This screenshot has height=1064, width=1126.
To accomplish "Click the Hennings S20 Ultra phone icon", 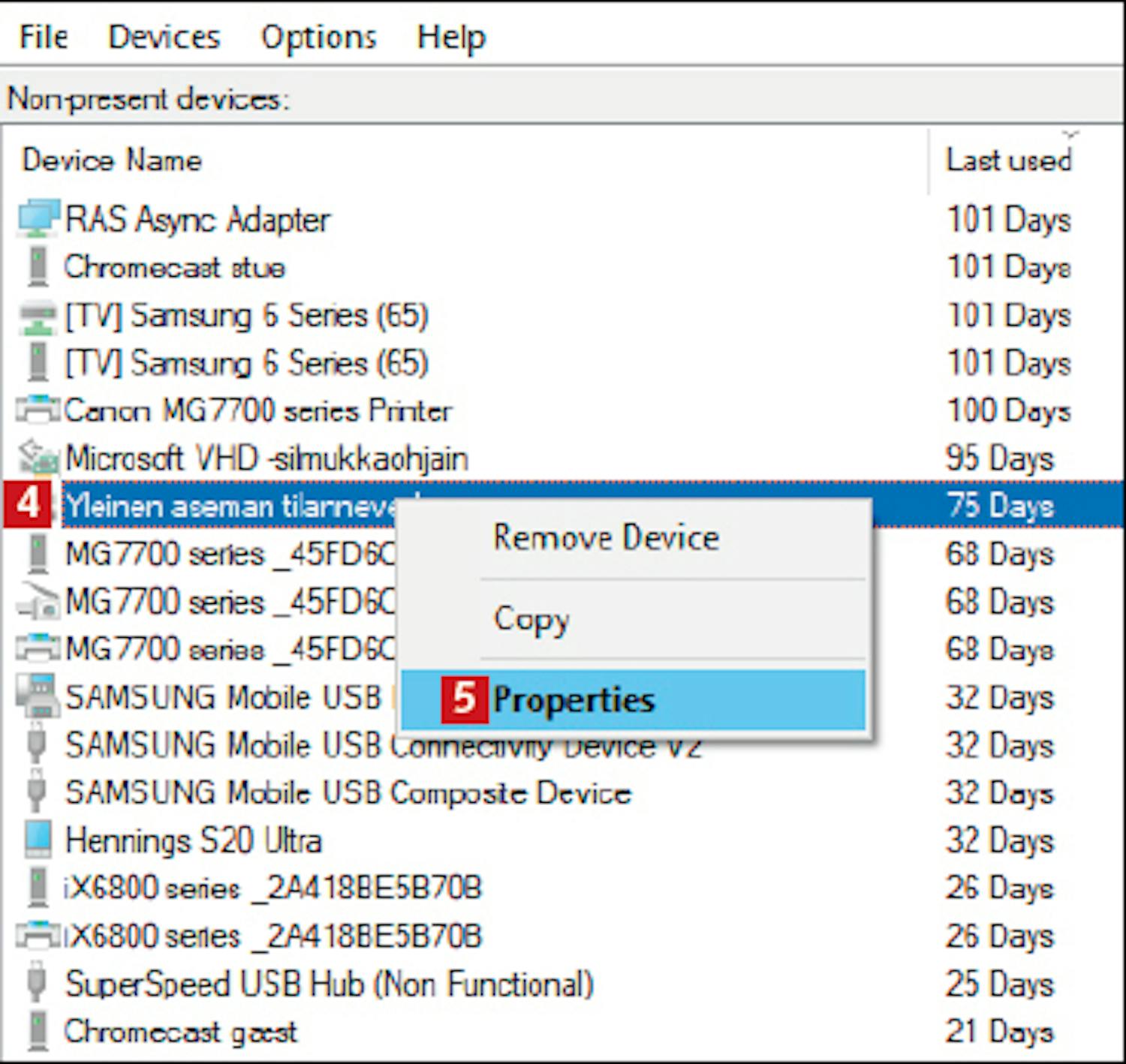I will point(37,840).
